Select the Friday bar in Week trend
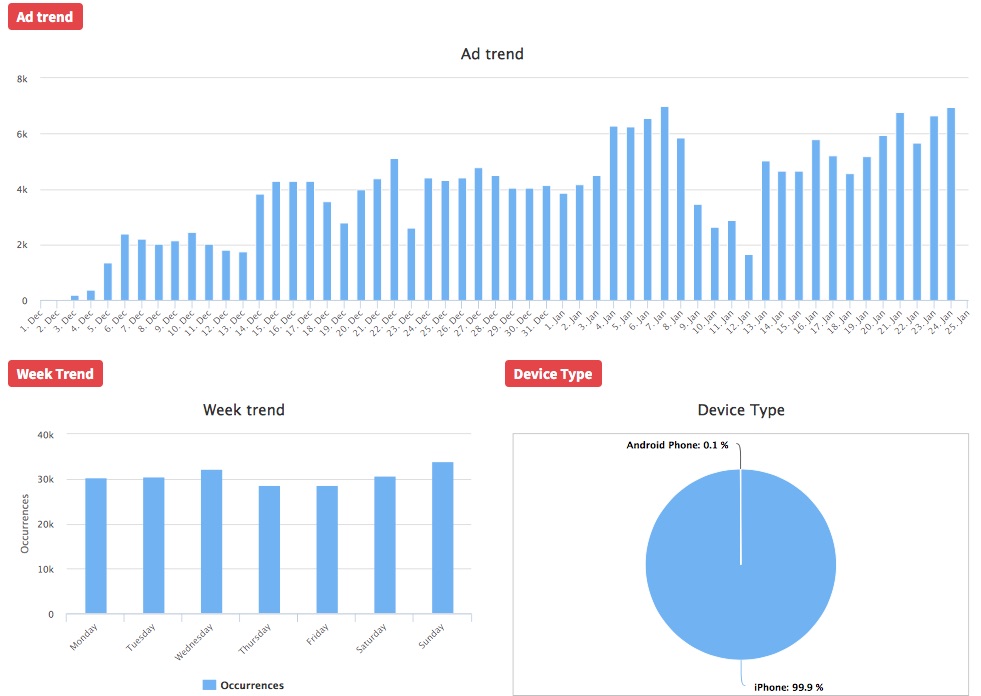The width and height of the screenshot is (981, 696). [327, 550]
